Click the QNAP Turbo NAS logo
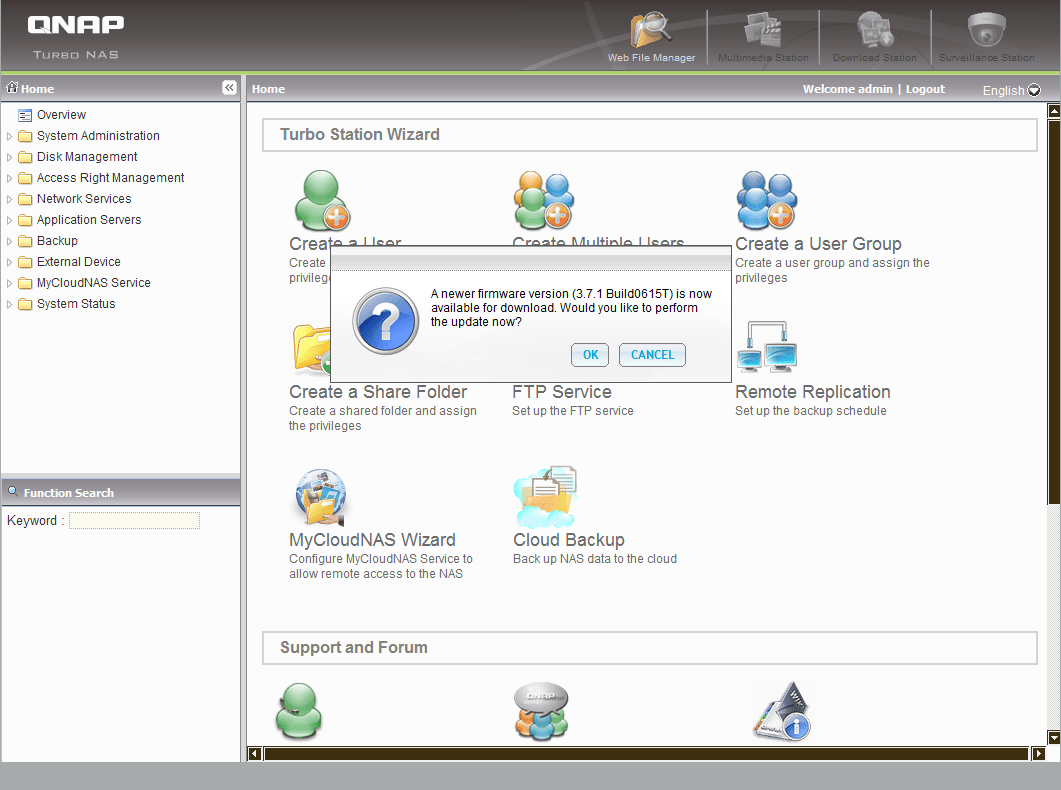The image size is (1061, 790). tap(76, 37)
